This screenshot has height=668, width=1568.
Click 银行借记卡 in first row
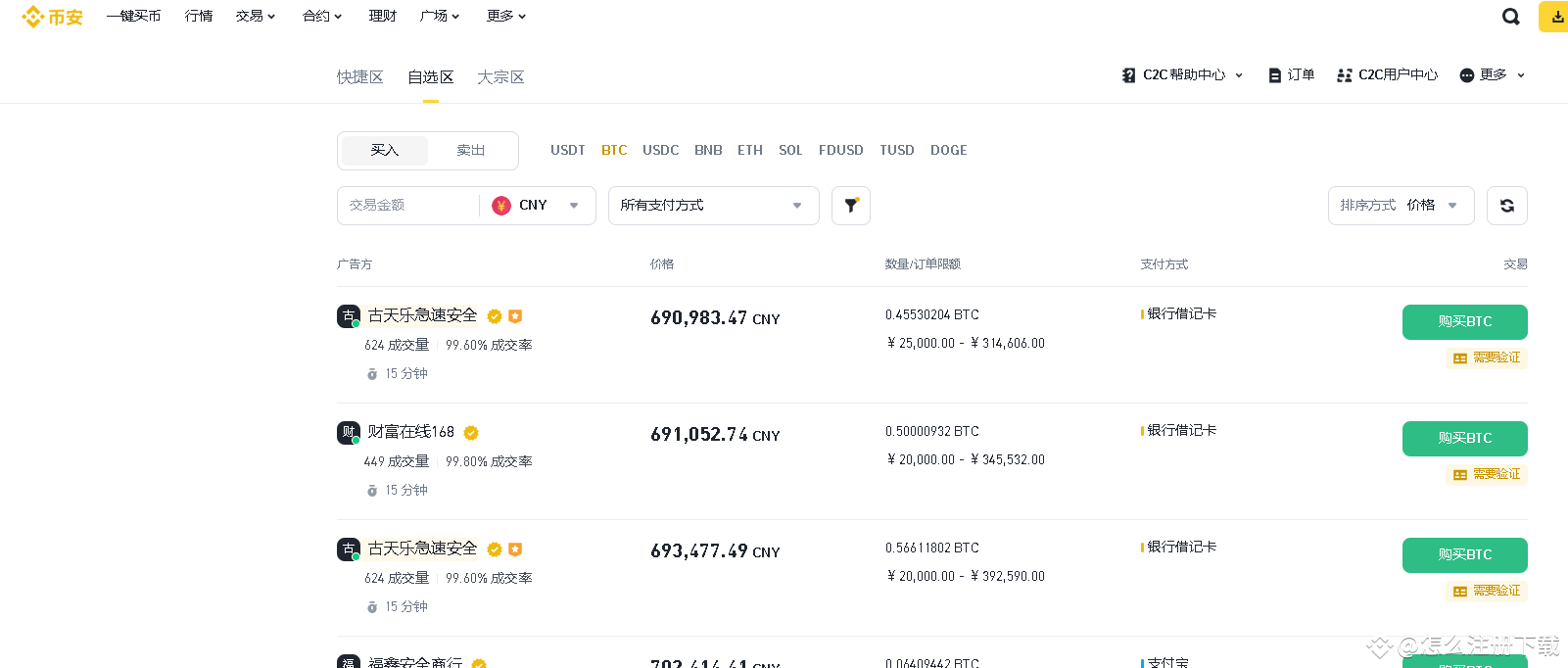tap(1182, 314)
